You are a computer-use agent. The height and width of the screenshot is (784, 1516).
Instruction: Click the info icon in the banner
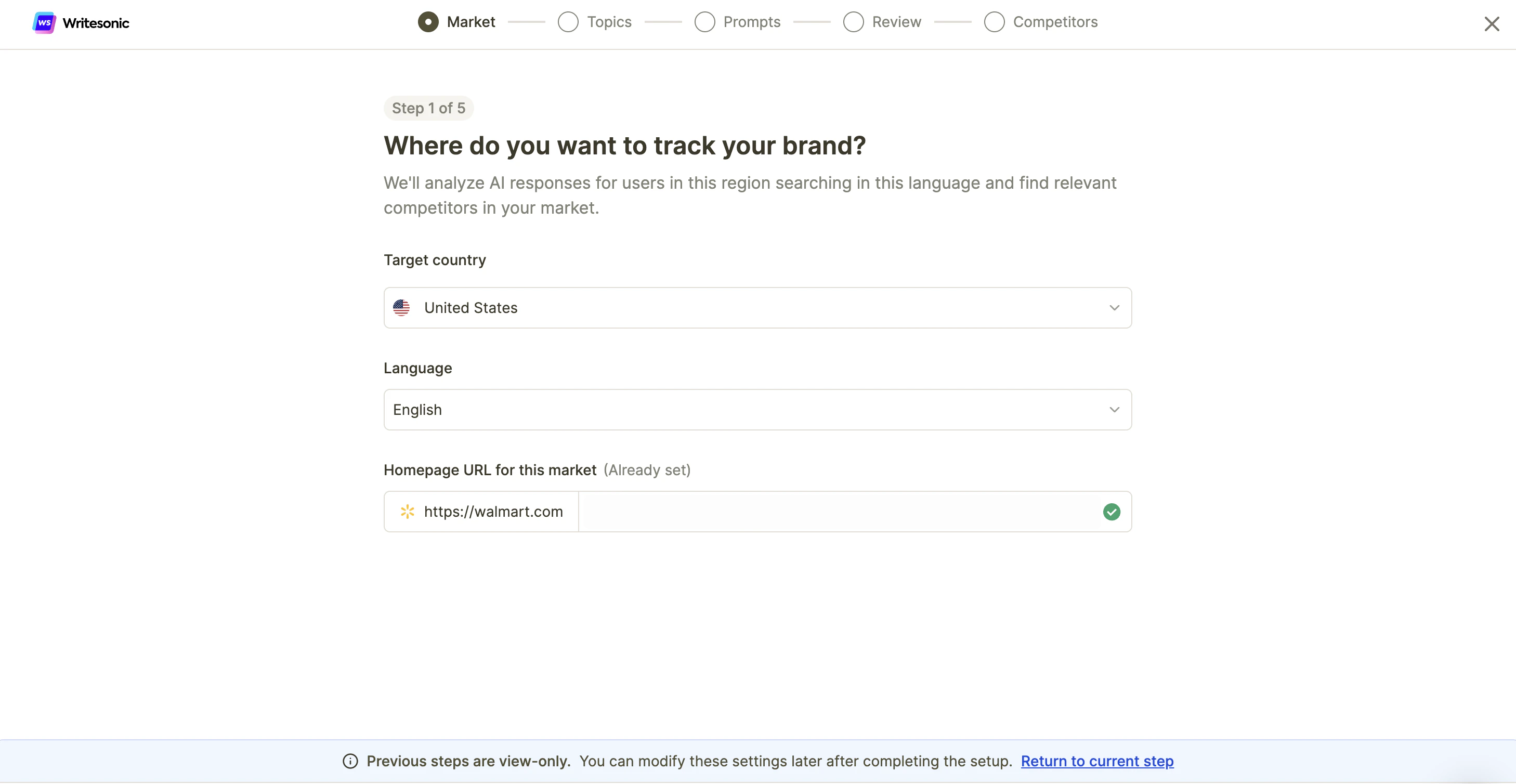350,761
